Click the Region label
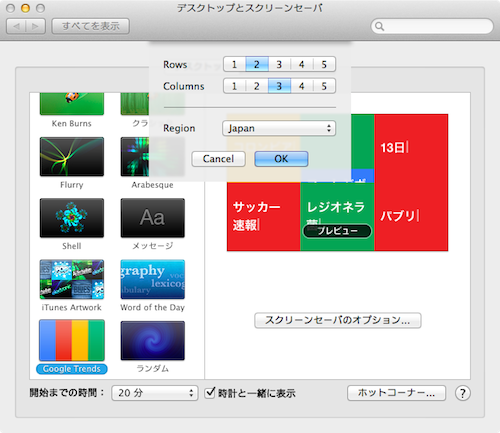The width and height of the screenshot is (500, 433). 179,128
